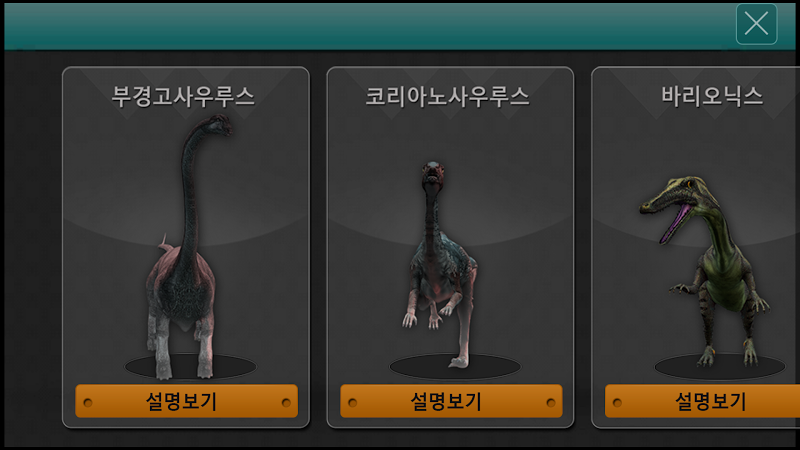The image size is (800, 450).
Task: Open 설명보기 for 바리오닉스
Action: (703, 401)
